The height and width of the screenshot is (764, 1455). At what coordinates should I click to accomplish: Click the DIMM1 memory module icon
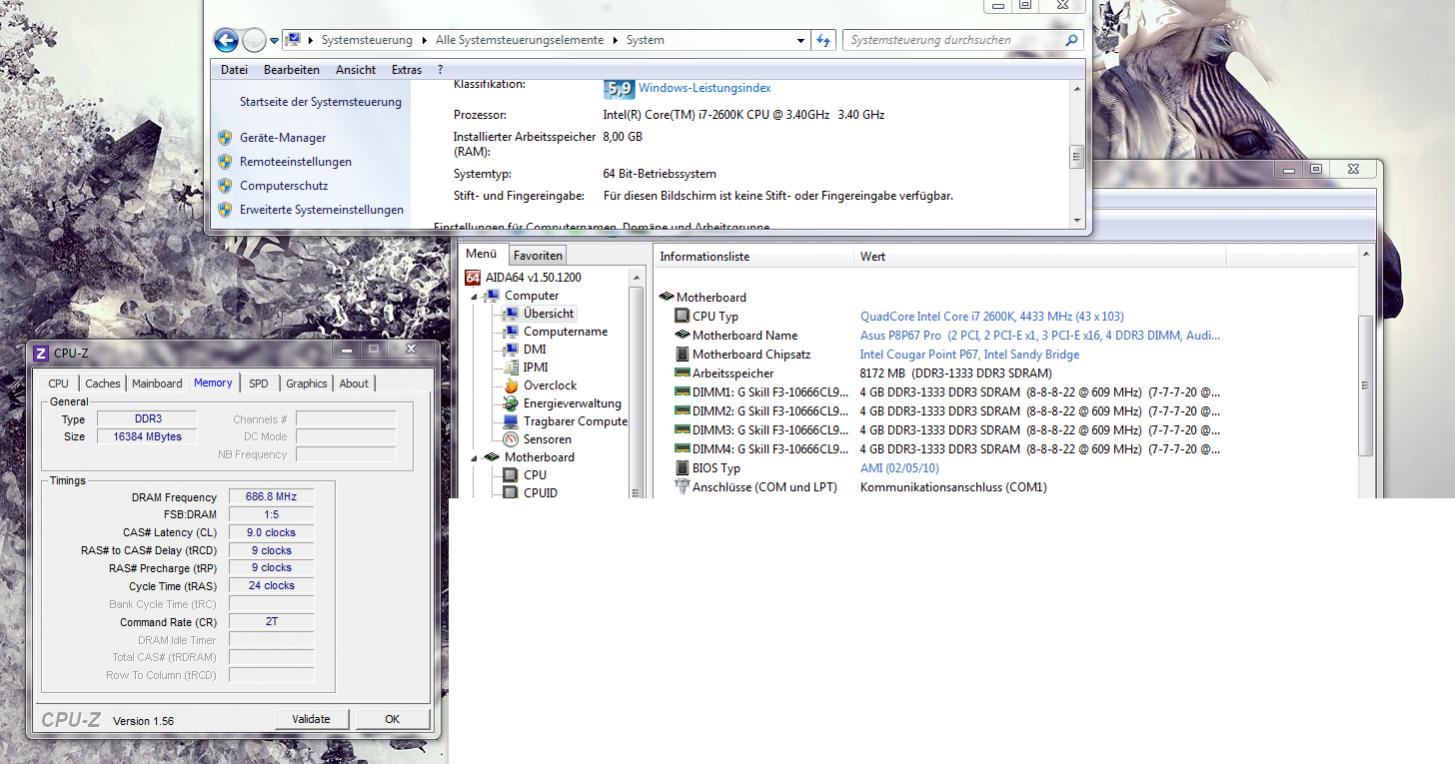pos(683,392)
